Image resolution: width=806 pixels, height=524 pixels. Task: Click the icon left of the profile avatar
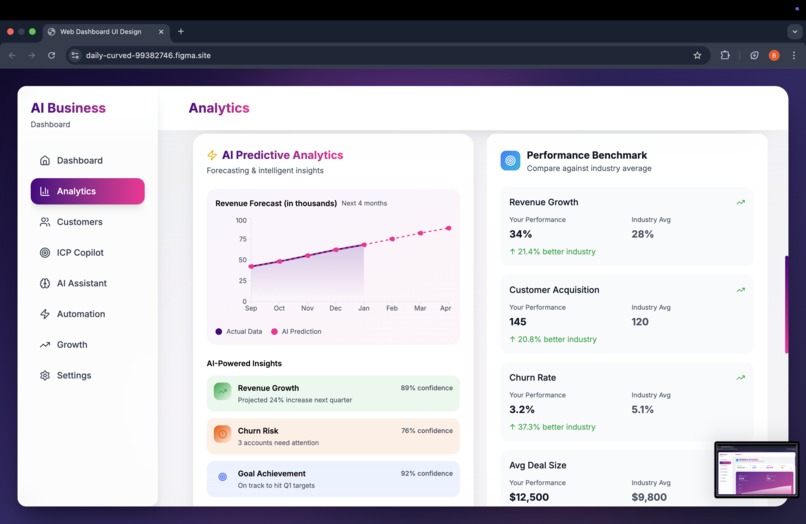point(754,56)
